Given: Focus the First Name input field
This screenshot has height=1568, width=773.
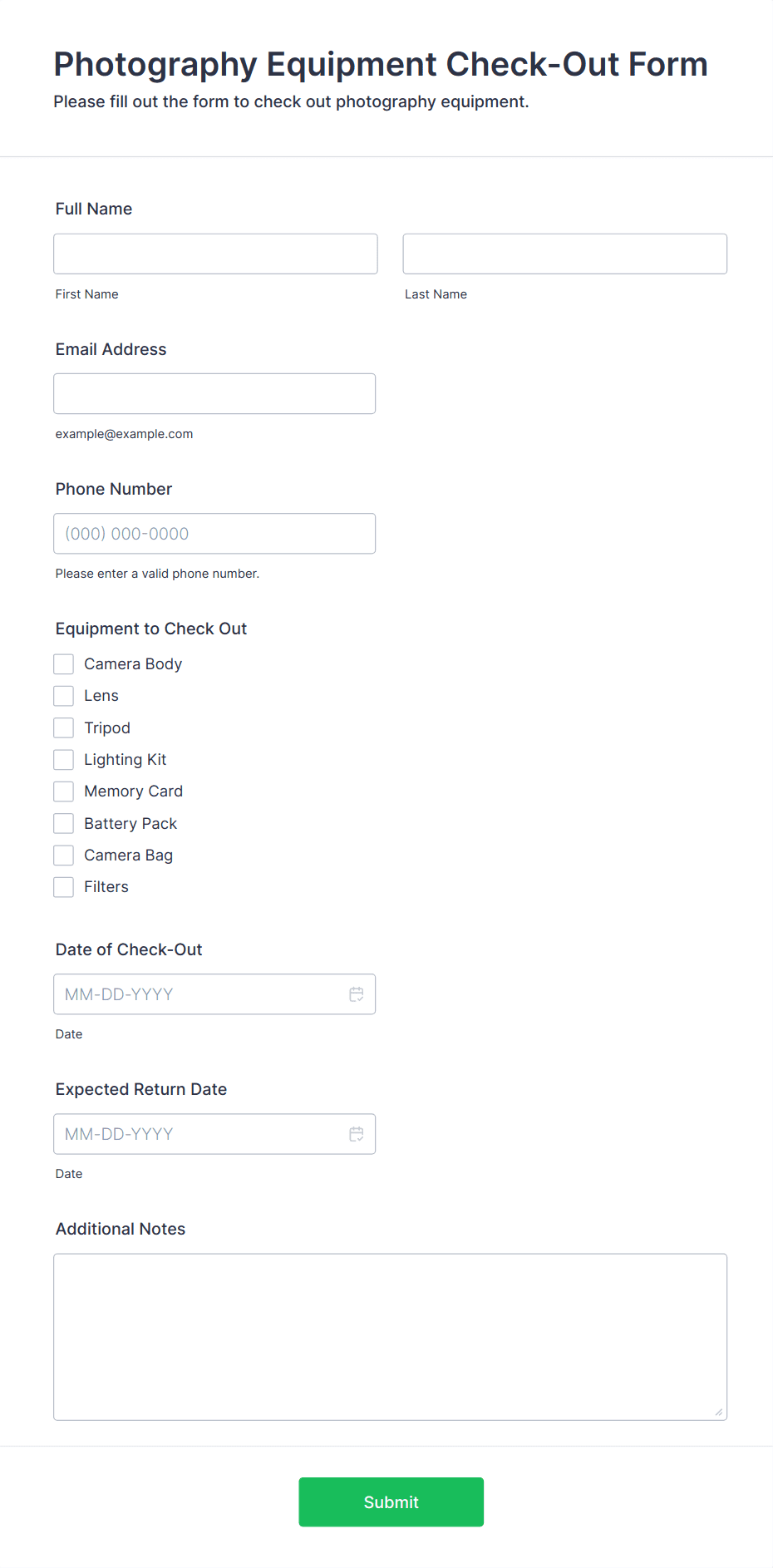Looking at the screenshot, I should point(215,254).
